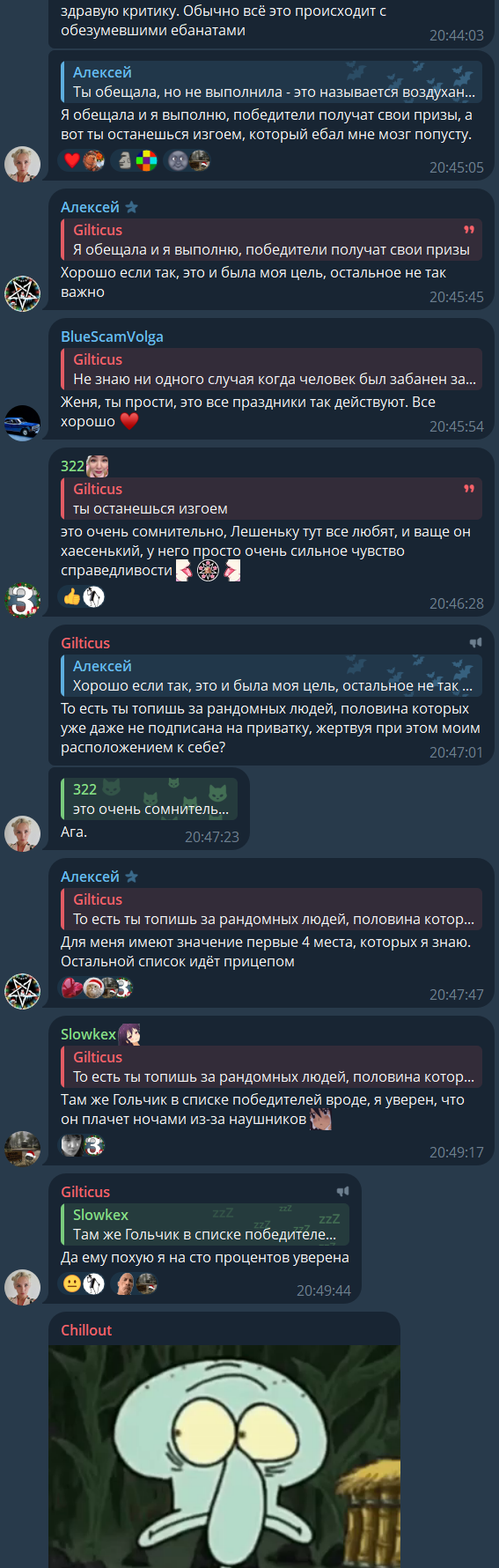
Task: Click the star badge next to Алексей at 20:47:47
Action: (x=132, y=876)
